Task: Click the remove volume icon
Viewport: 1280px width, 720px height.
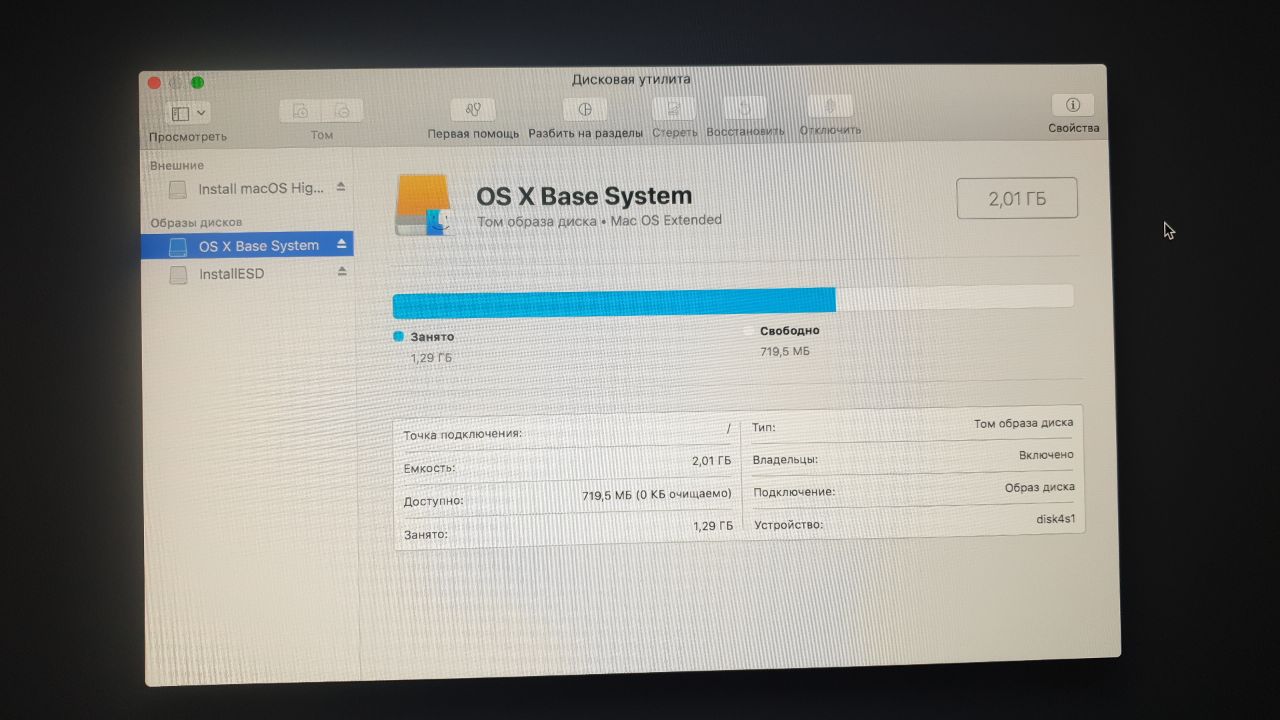Action: pos(343,111)
